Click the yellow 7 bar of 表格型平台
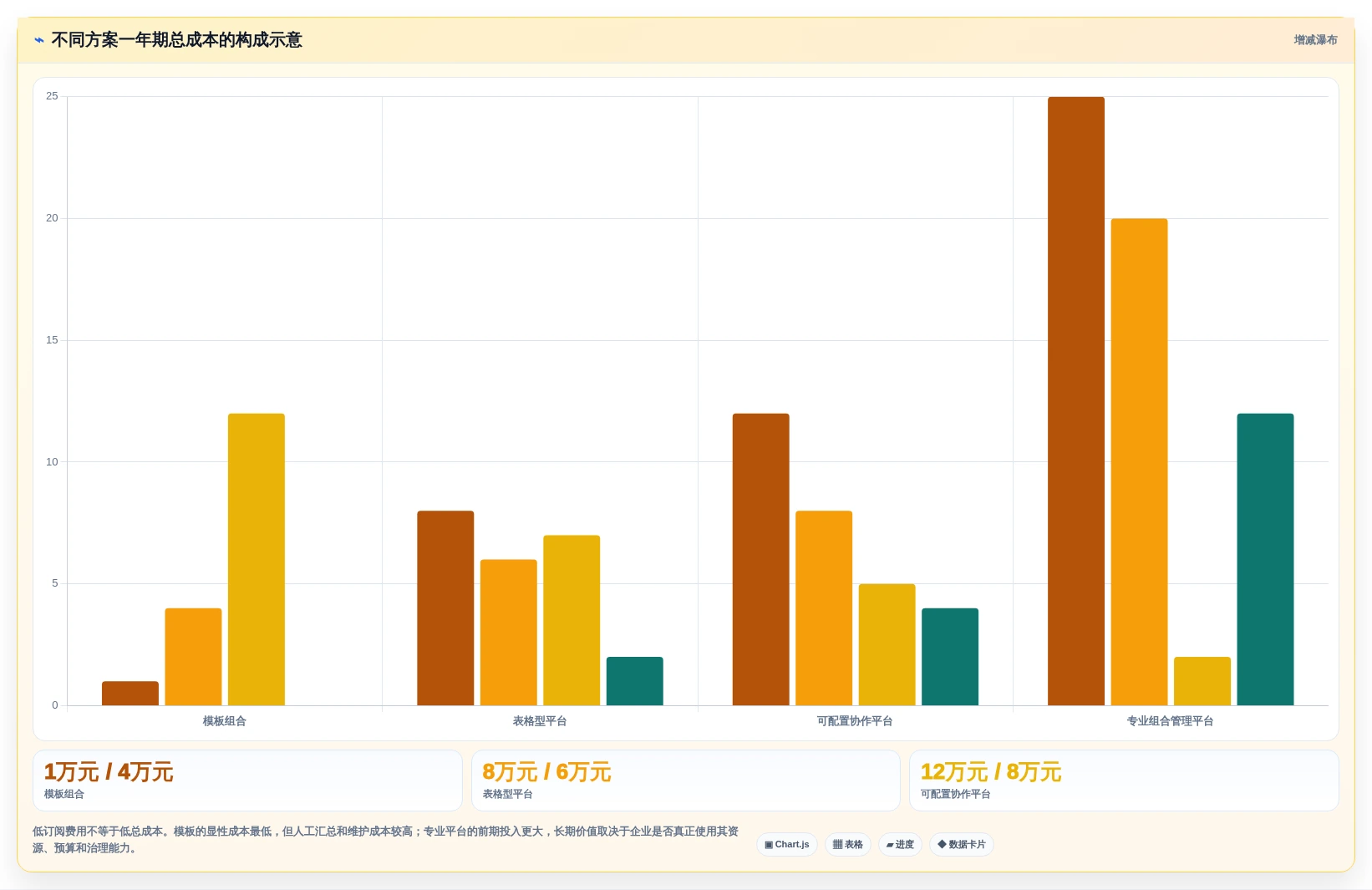The image size is (1372, 890). click(572, 620)
